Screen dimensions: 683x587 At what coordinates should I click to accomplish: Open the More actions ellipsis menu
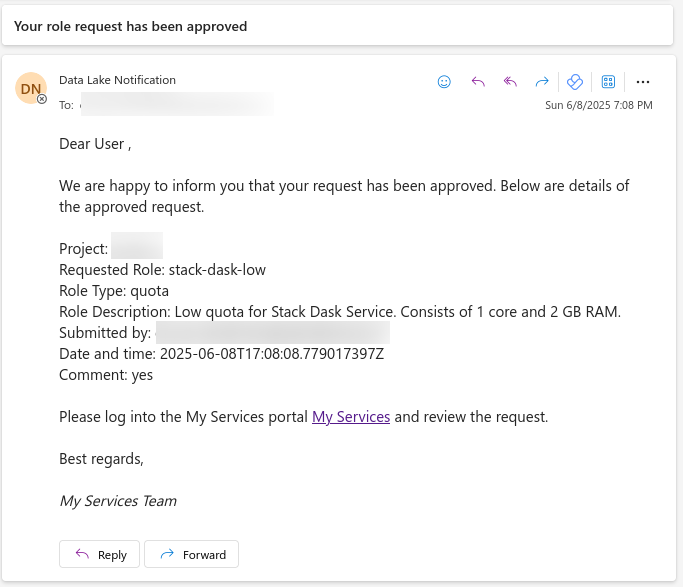pyautogui.click(x=642, y=81)
